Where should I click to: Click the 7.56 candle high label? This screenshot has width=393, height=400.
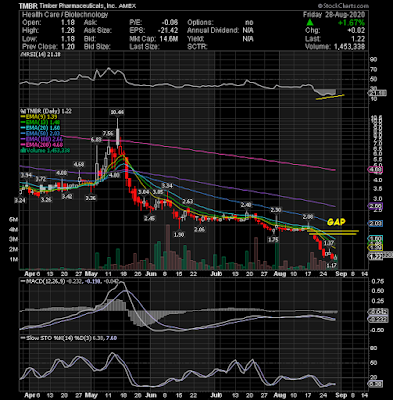pos(108,134)
